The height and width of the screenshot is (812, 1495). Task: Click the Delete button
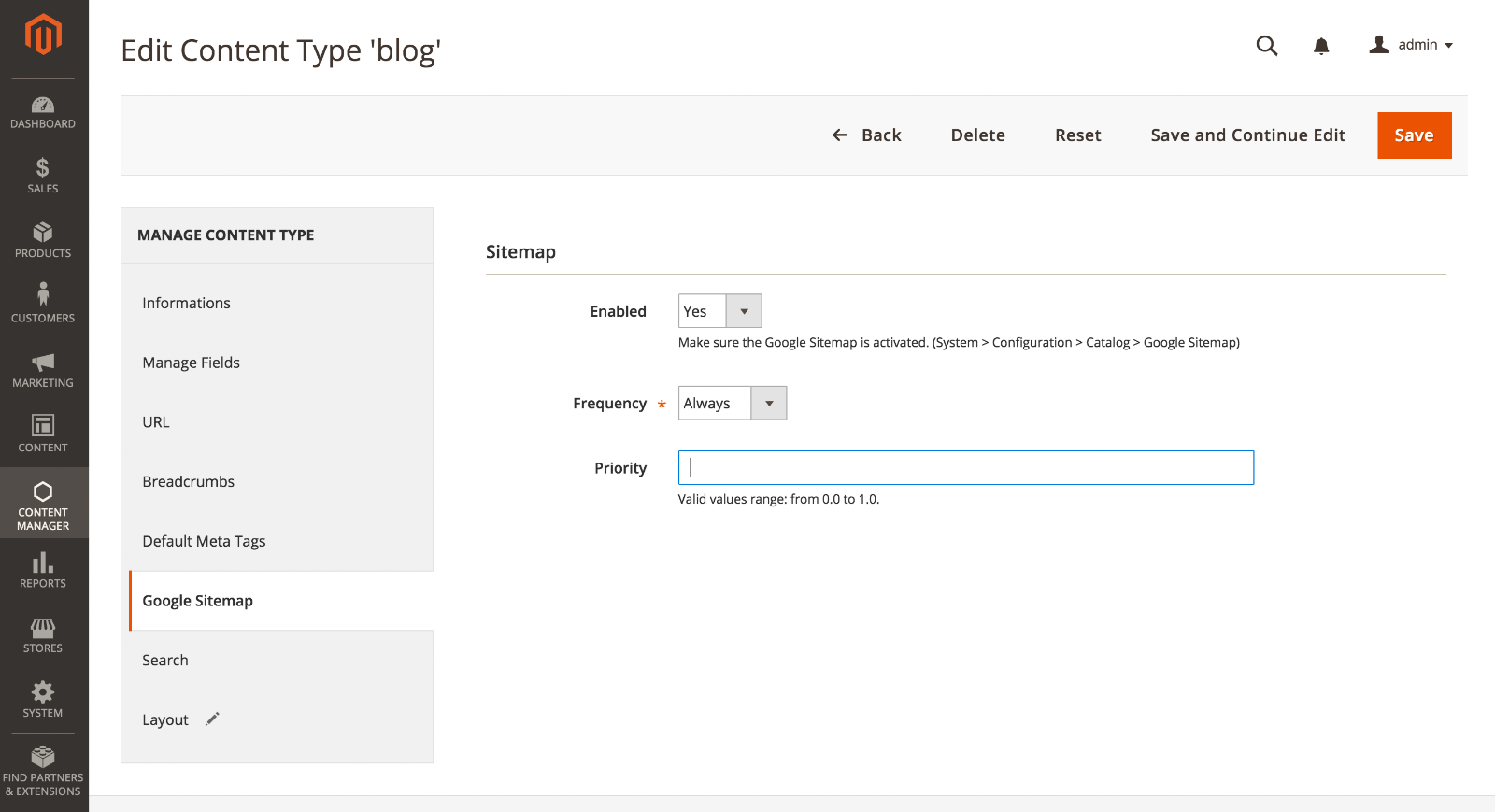[977, 135]
